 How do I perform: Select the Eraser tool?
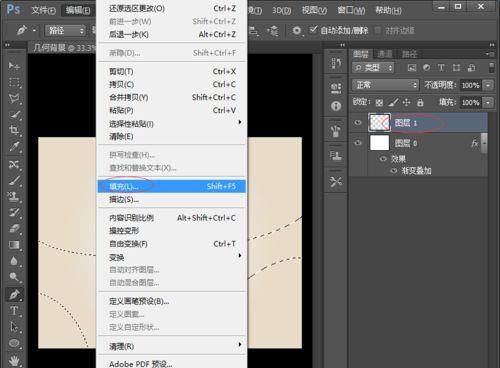[x=14, y=229]
